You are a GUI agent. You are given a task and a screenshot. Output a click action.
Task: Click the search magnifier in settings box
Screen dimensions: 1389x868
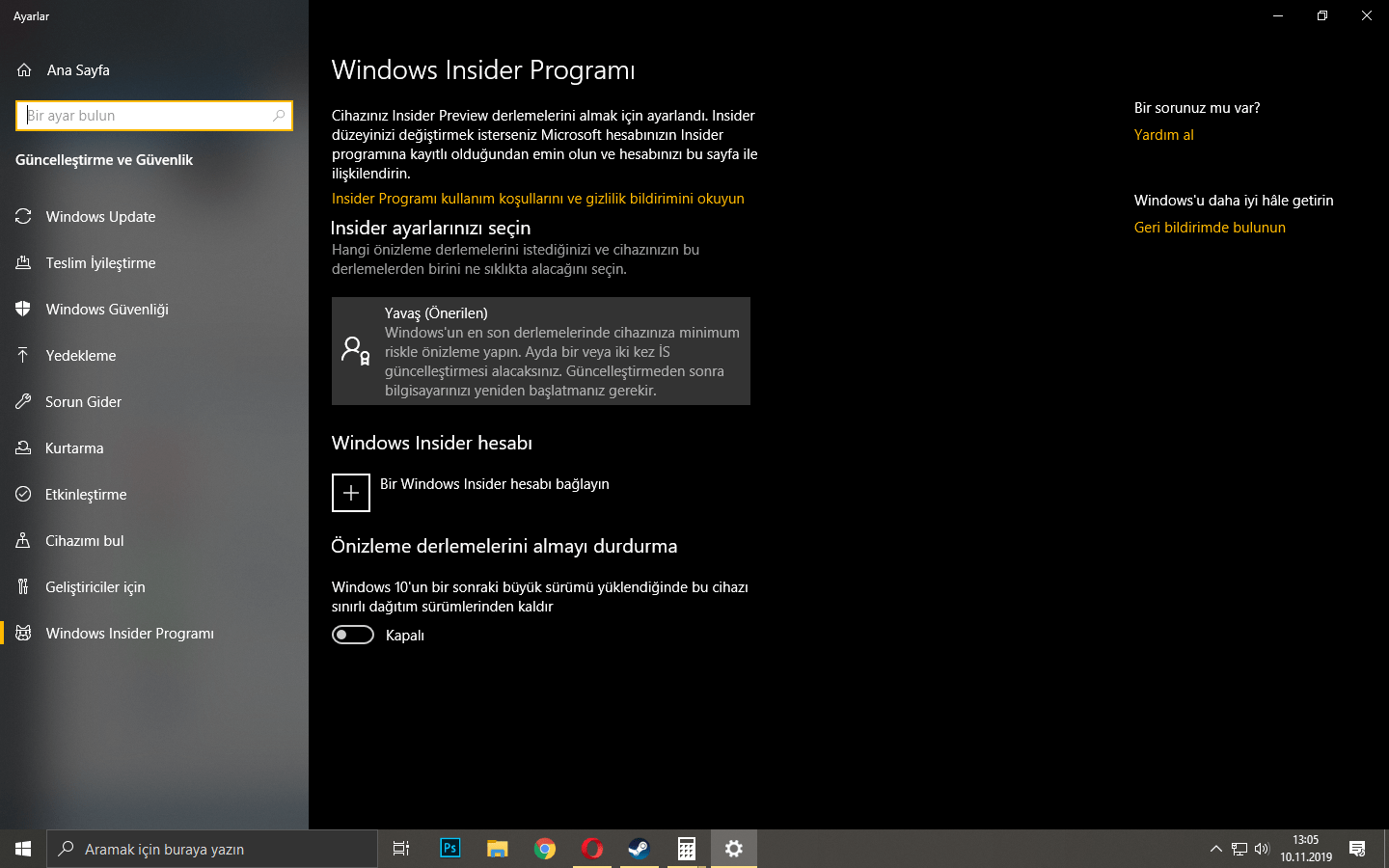tap(279, 116)
